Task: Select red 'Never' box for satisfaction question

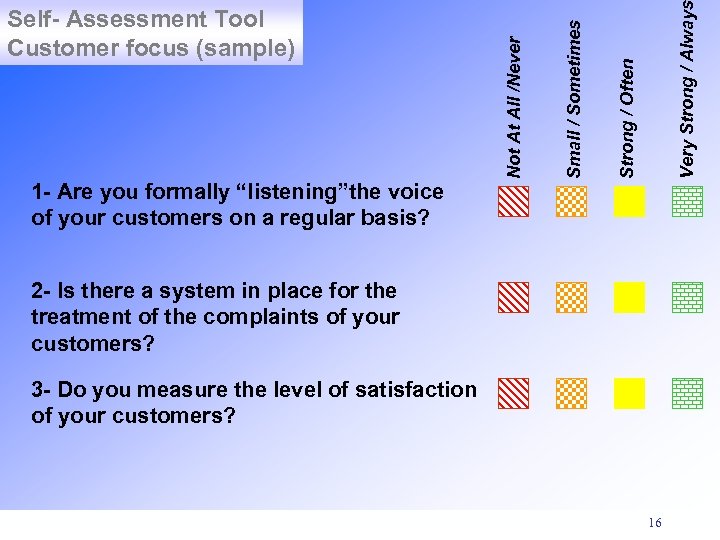Action: click(514, 393)
